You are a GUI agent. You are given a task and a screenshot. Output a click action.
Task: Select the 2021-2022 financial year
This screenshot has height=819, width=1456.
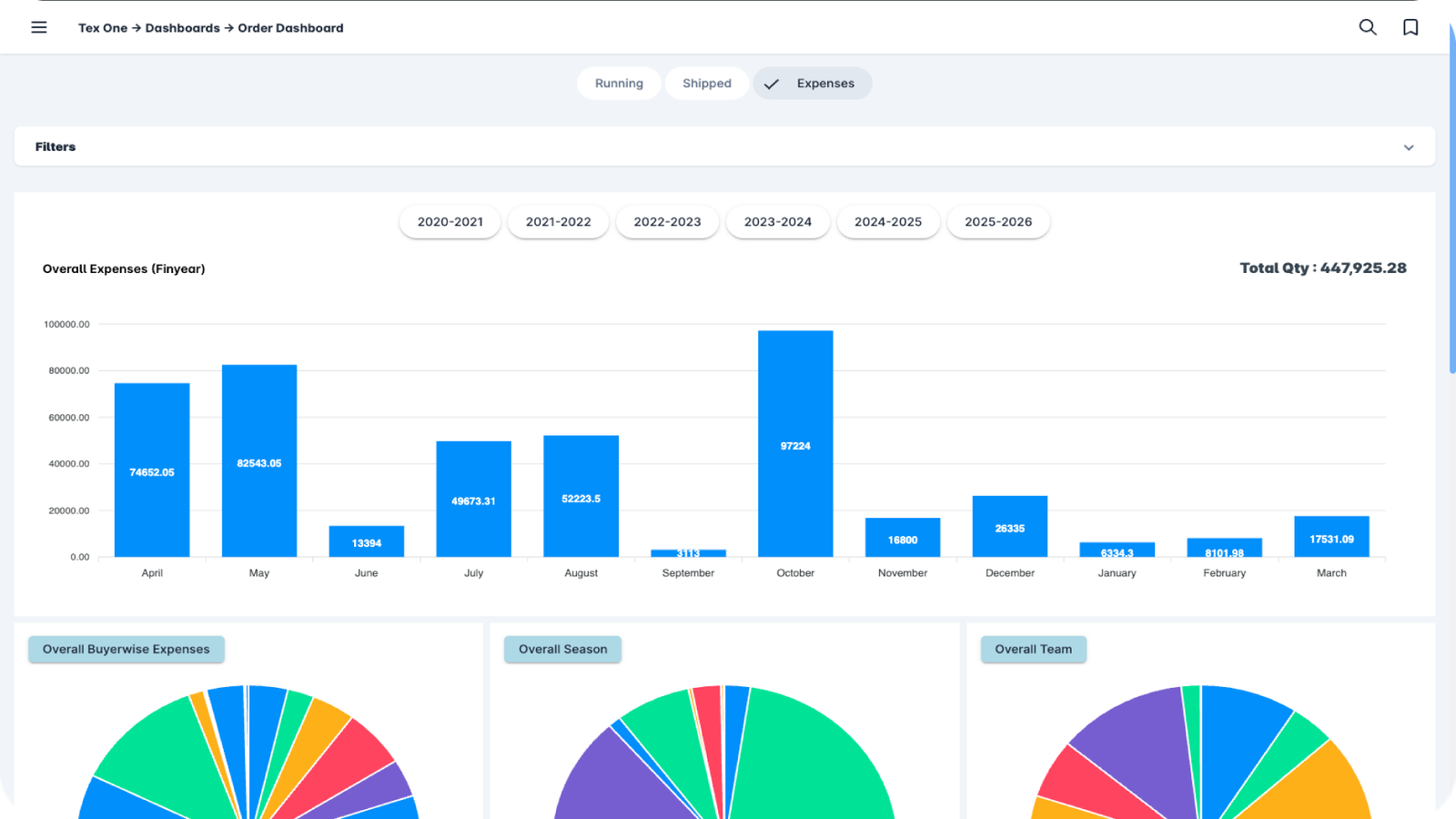pos(558,222)
